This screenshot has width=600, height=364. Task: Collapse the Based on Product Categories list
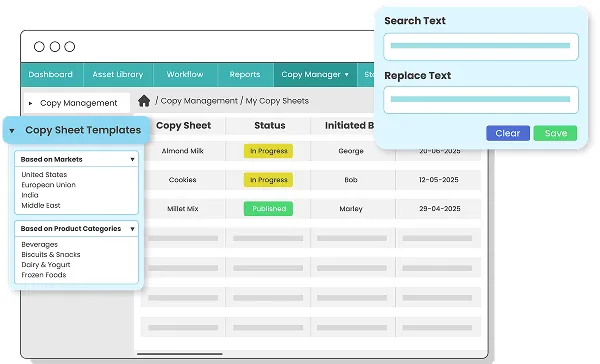[77, 229]
